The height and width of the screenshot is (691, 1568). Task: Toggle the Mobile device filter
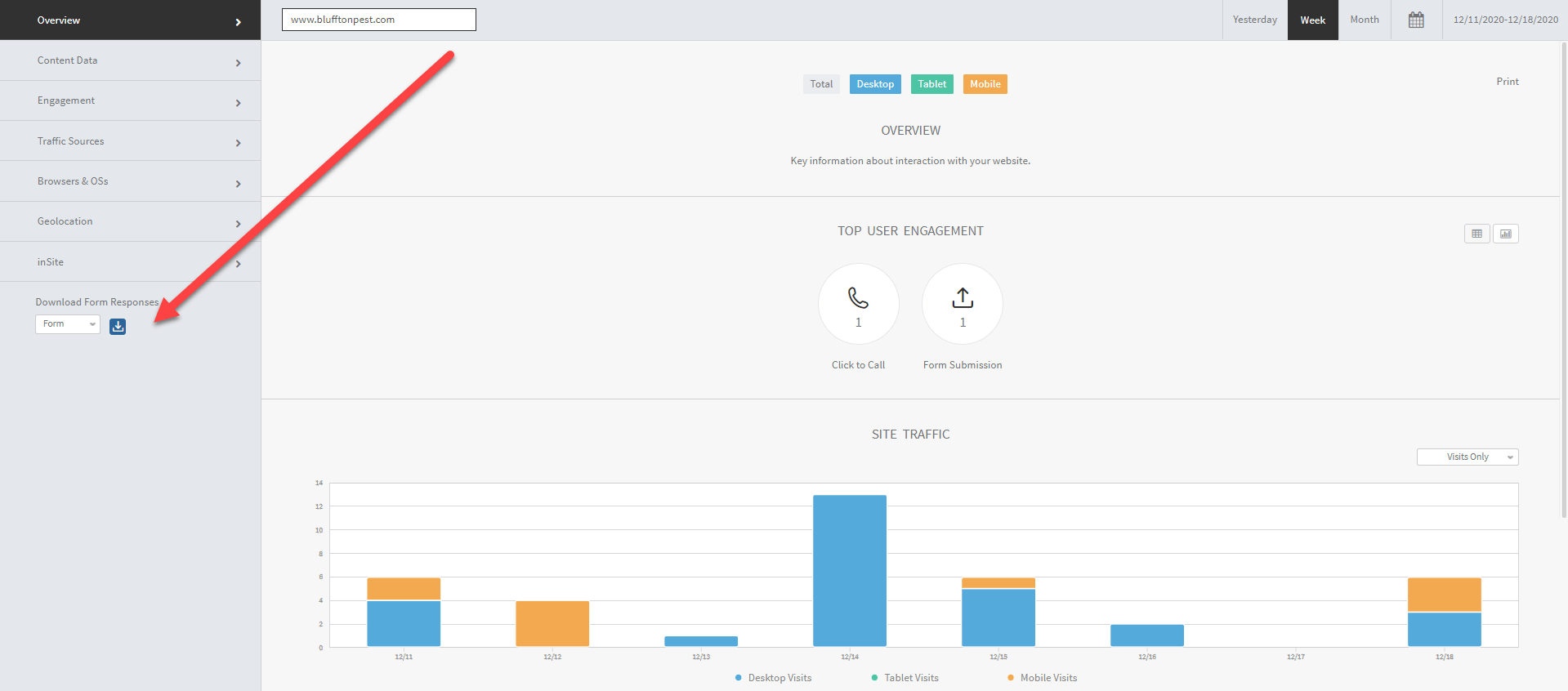pos(985,84)
